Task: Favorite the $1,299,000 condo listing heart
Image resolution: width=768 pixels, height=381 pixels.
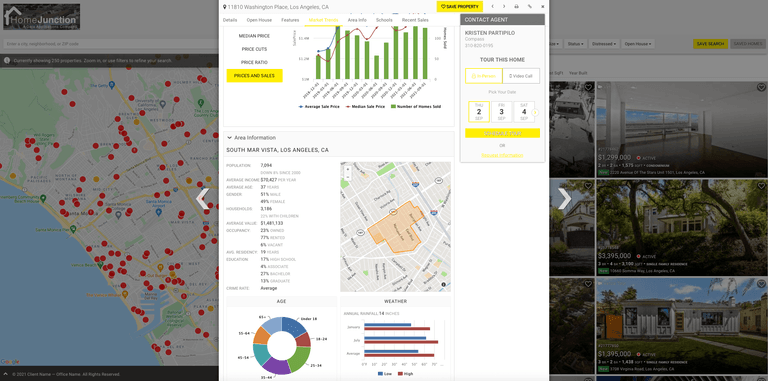Action: (x=761, y=87)
